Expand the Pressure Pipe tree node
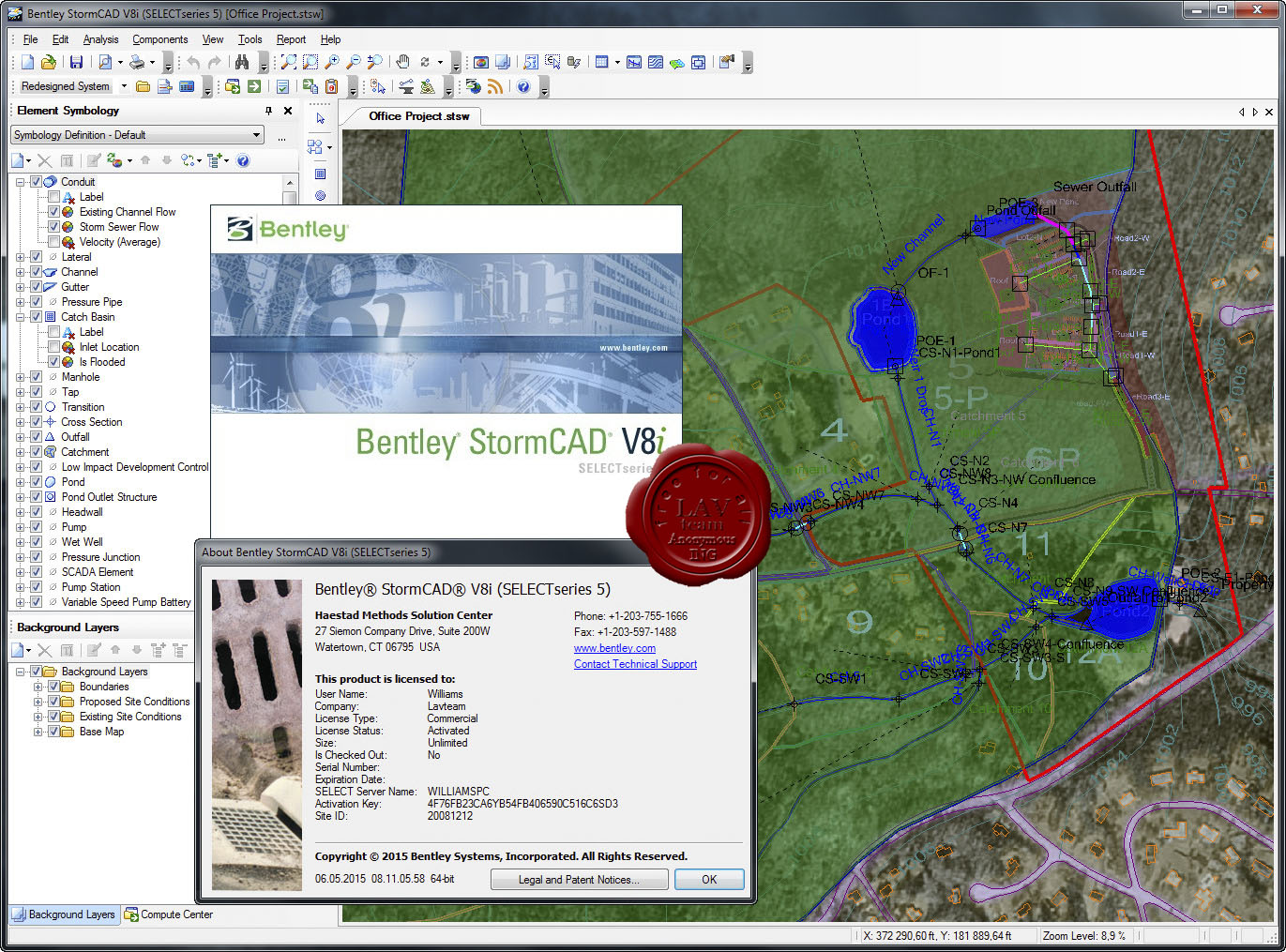Image resolution: width=1286 pixels, height=952 pixels. click(x=21, y=302)
